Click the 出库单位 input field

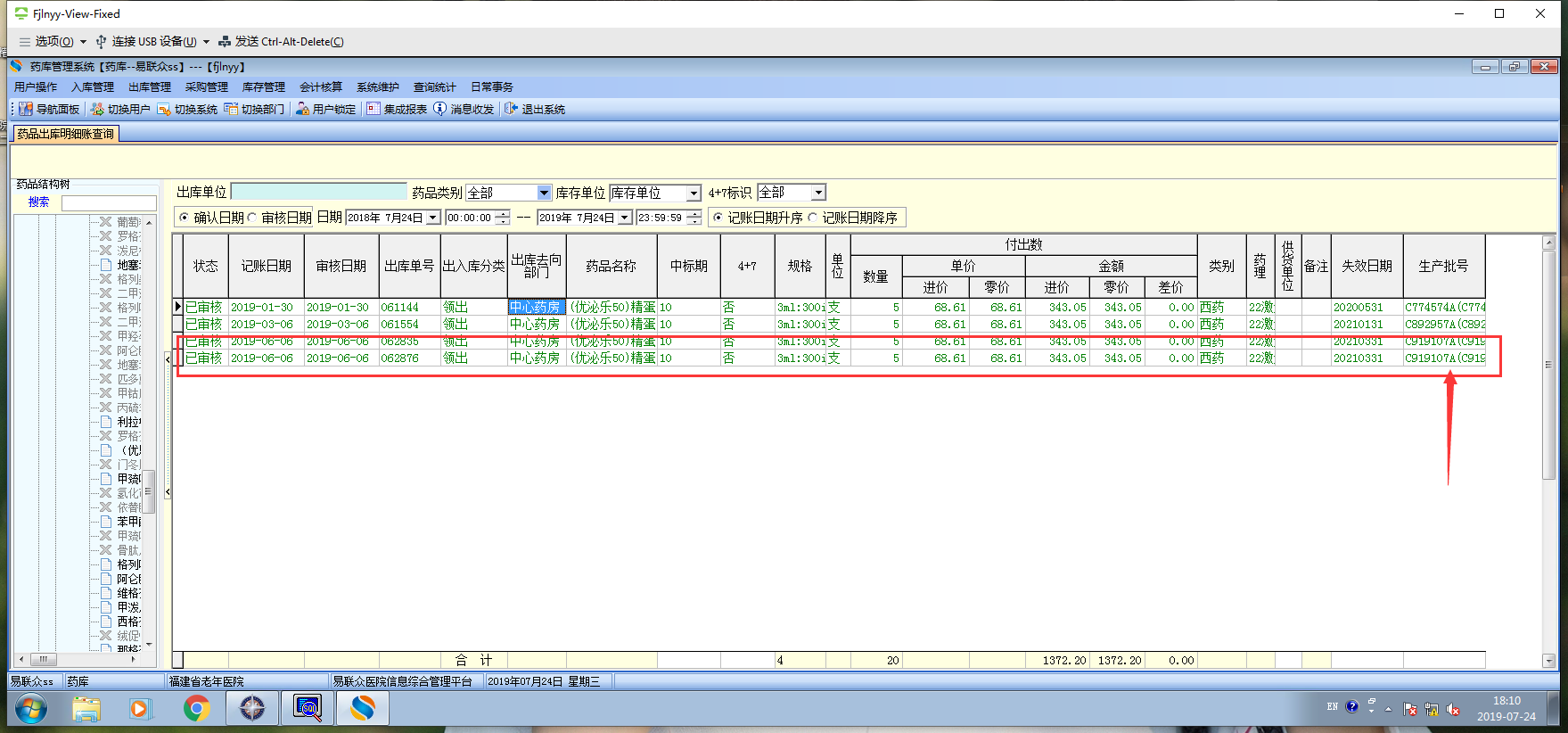318,192
